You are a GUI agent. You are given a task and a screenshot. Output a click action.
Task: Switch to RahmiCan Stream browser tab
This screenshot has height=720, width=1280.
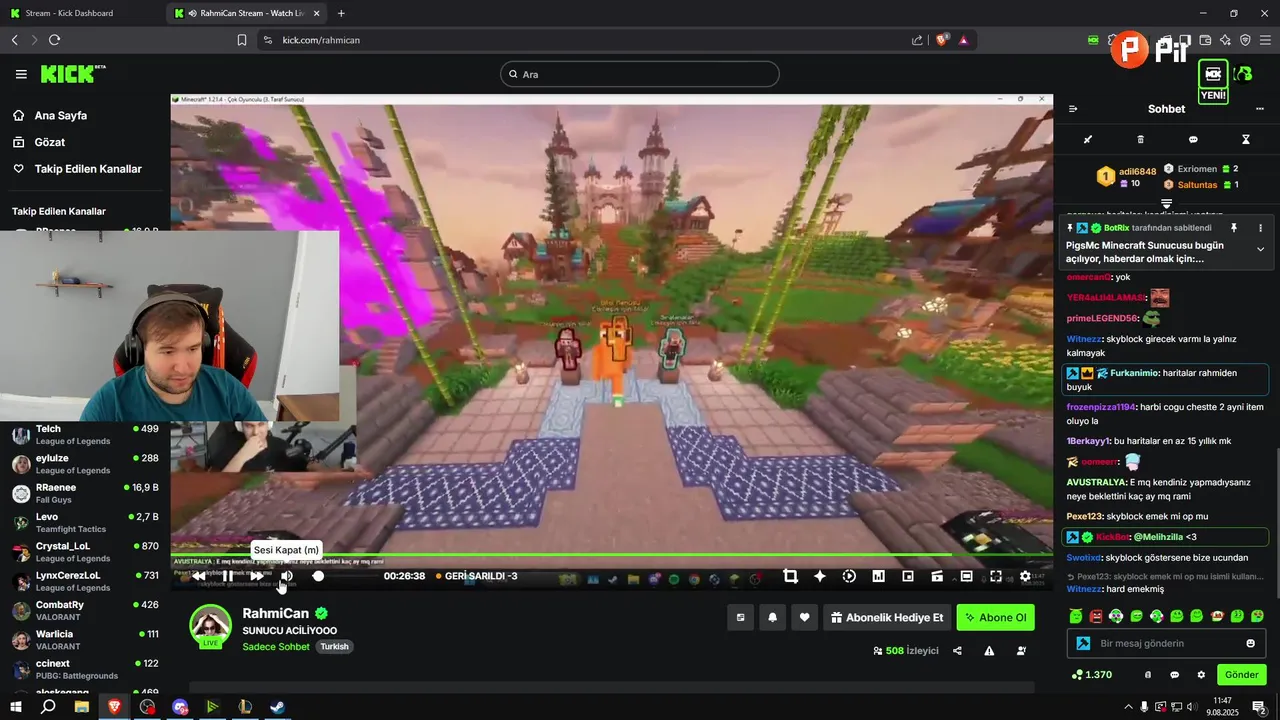[x=247, y=13]
